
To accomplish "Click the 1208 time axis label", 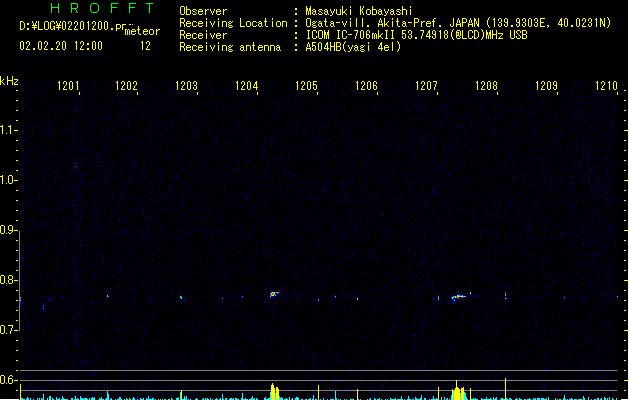I will (x=486, y=86).
